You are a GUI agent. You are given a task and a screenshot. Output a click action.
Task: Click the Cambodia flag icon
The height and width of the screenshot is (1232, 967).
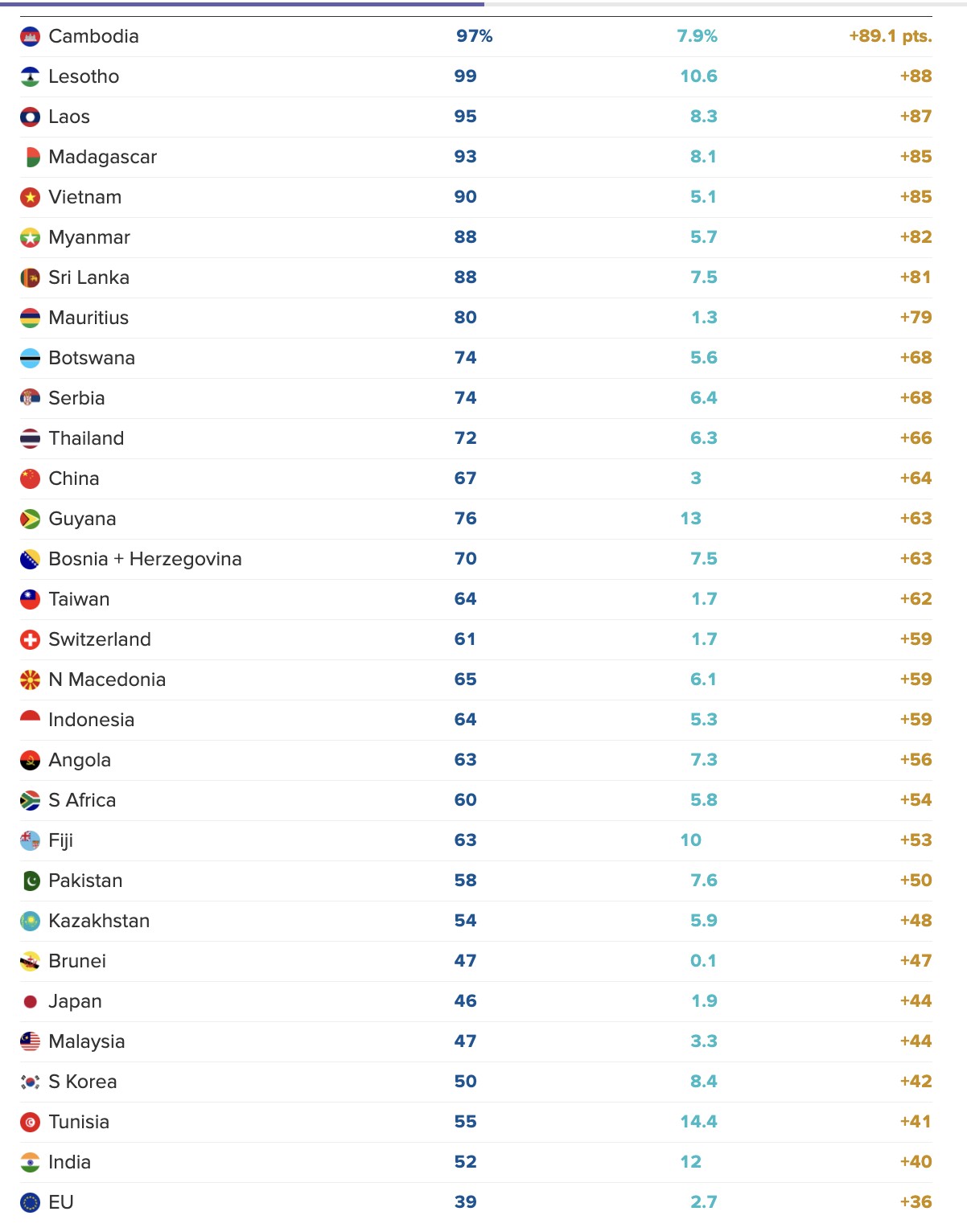[x=30, y=36]
